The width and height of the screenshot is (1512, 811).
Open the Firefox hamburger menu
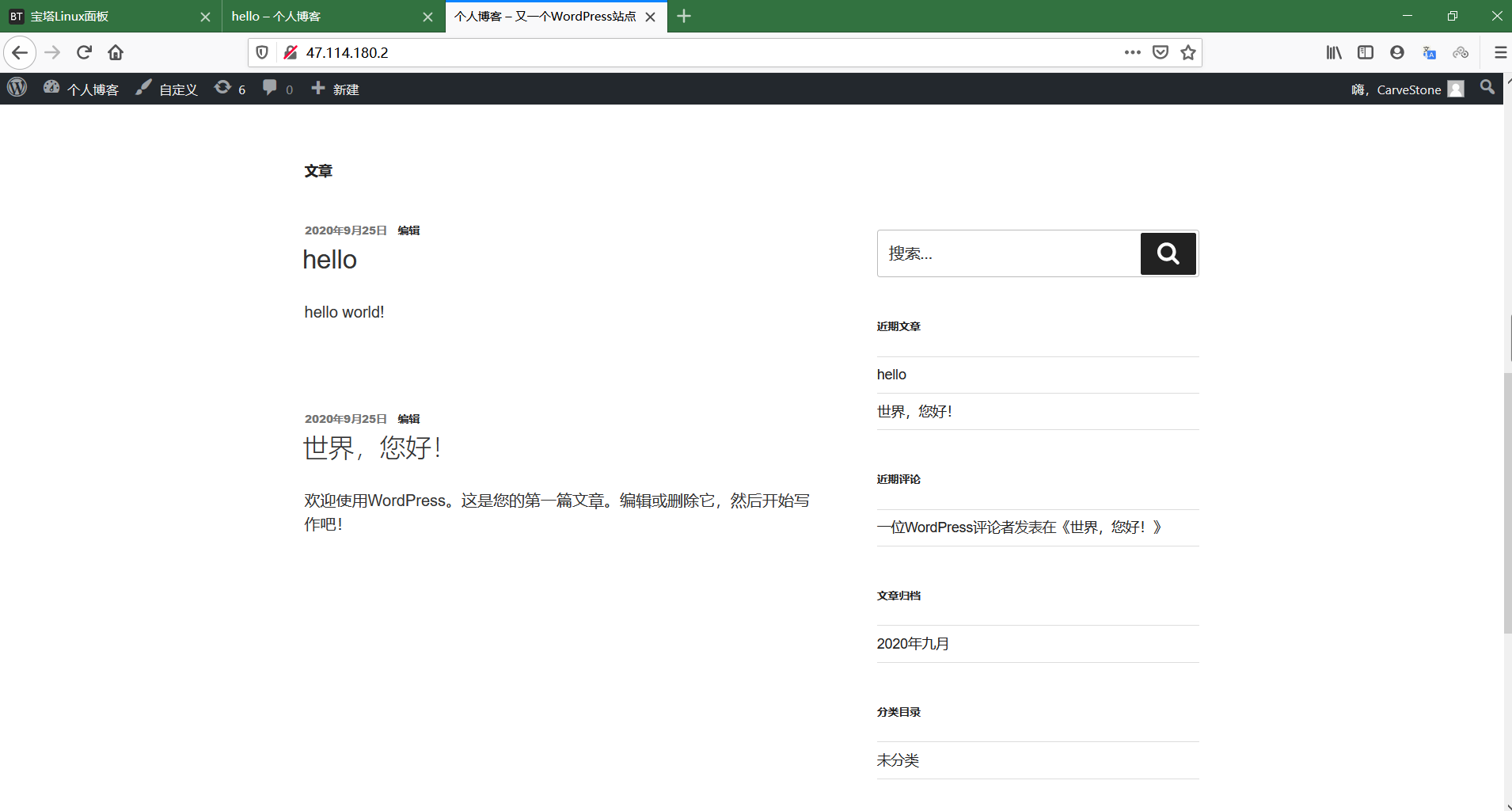pyautogui.click(x=1499, y=52)
